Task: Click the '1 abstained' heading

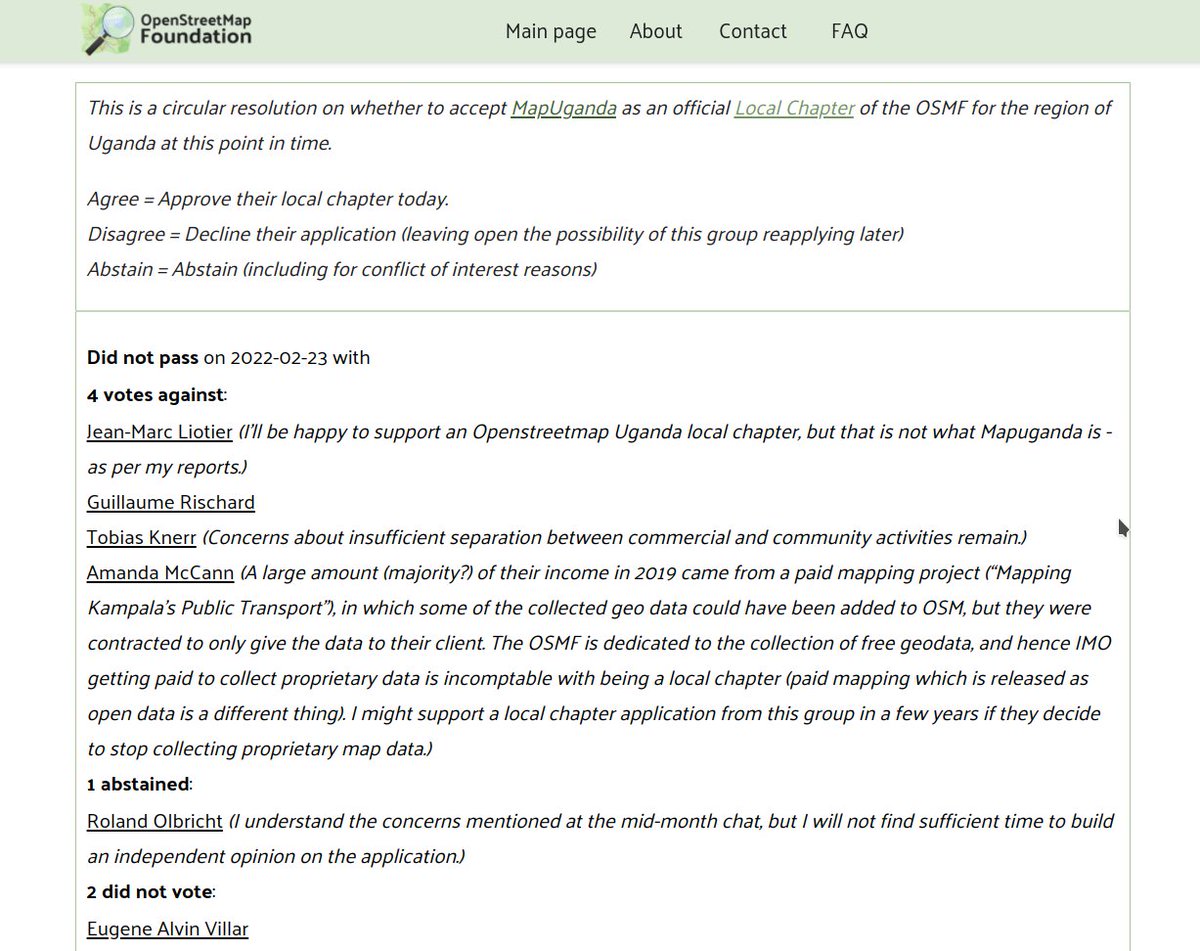Action: pos(138,785)
